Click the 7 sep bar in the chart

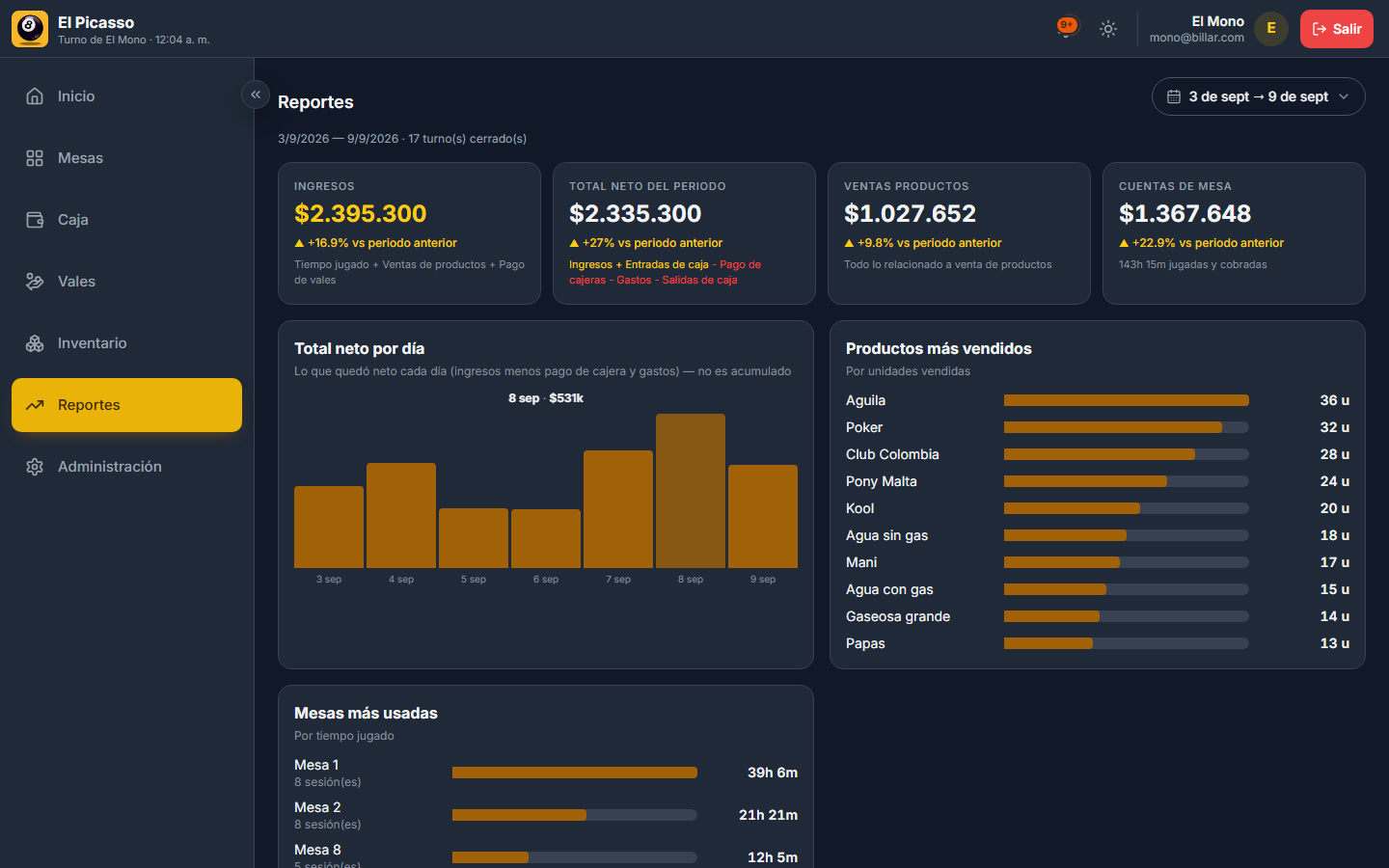point(618,509)
